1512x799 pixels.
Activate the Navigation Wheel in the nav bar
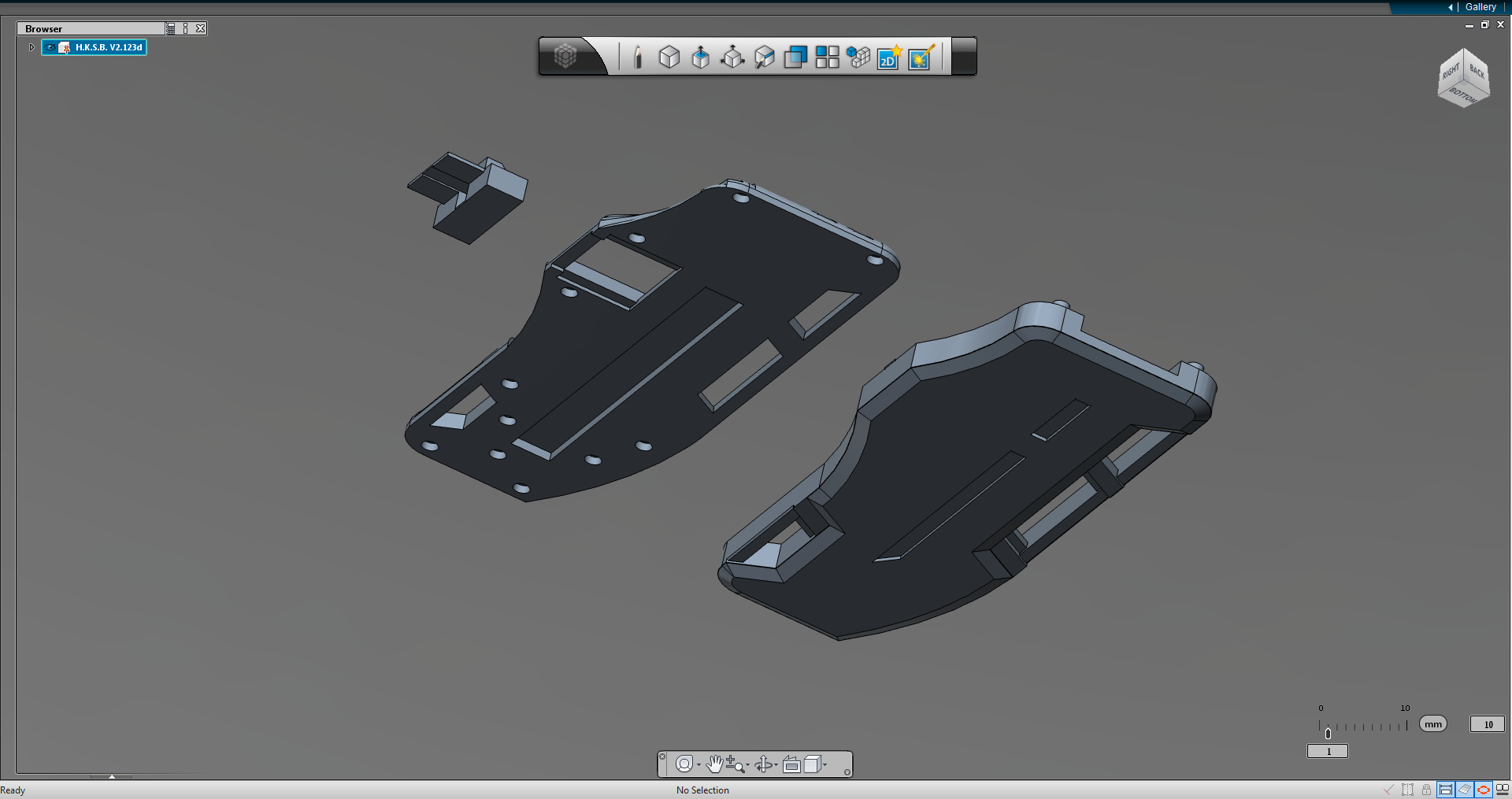click(x=684, y=764)
